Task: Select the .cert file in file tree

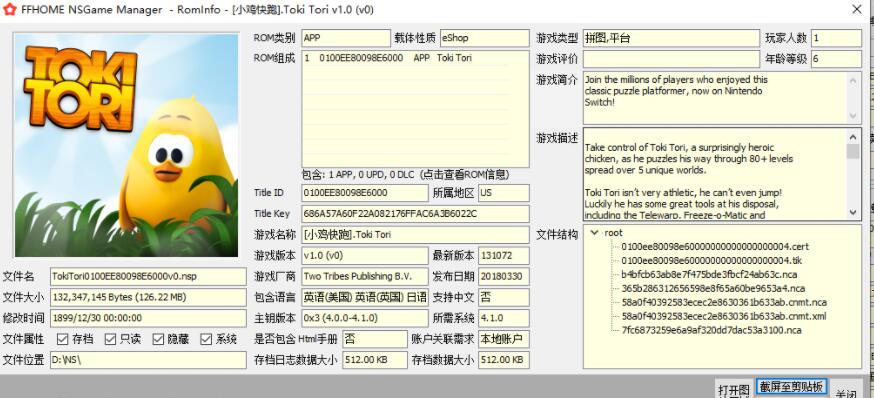Action: (x=715, y=246)
